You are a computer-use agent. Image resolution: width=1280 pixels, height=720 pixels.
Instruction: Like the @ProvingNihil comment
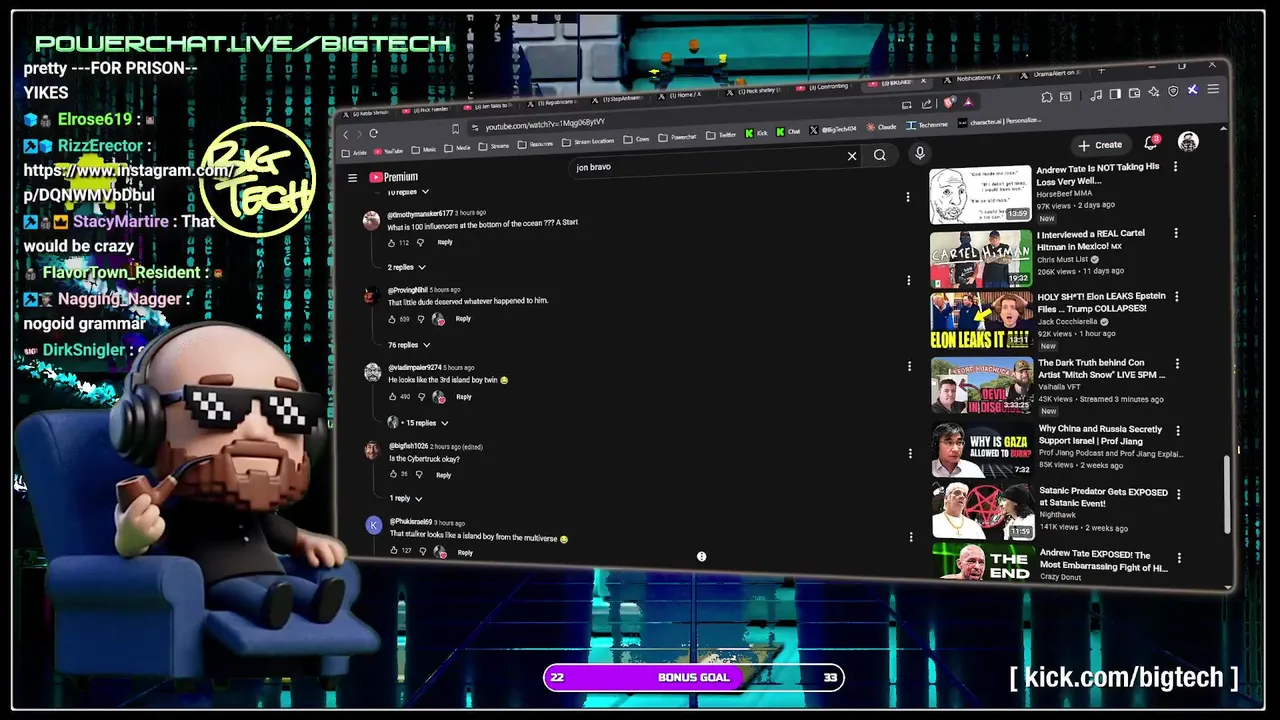pos(392,320)
